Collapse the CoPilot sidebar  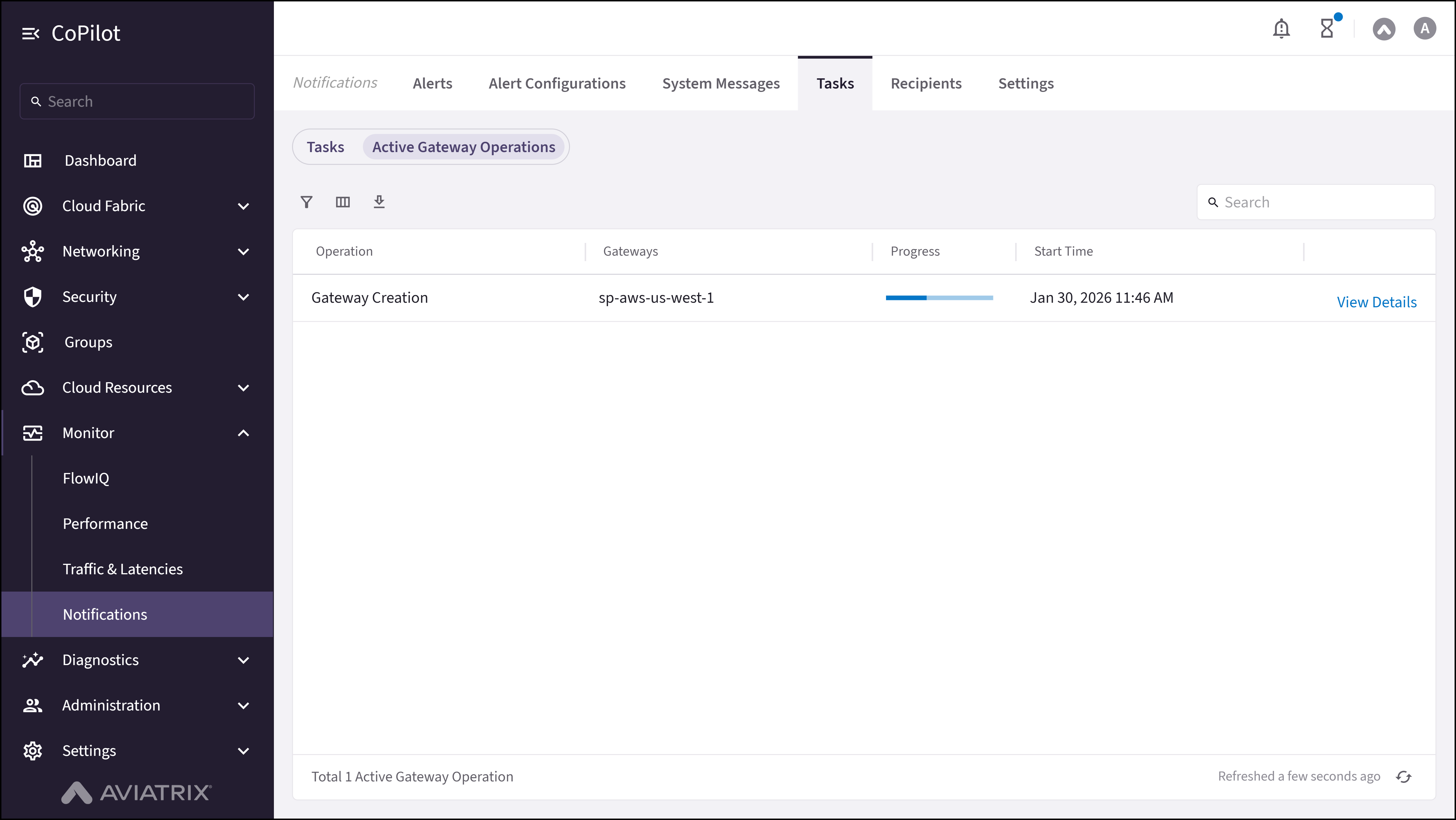point(31,33)
